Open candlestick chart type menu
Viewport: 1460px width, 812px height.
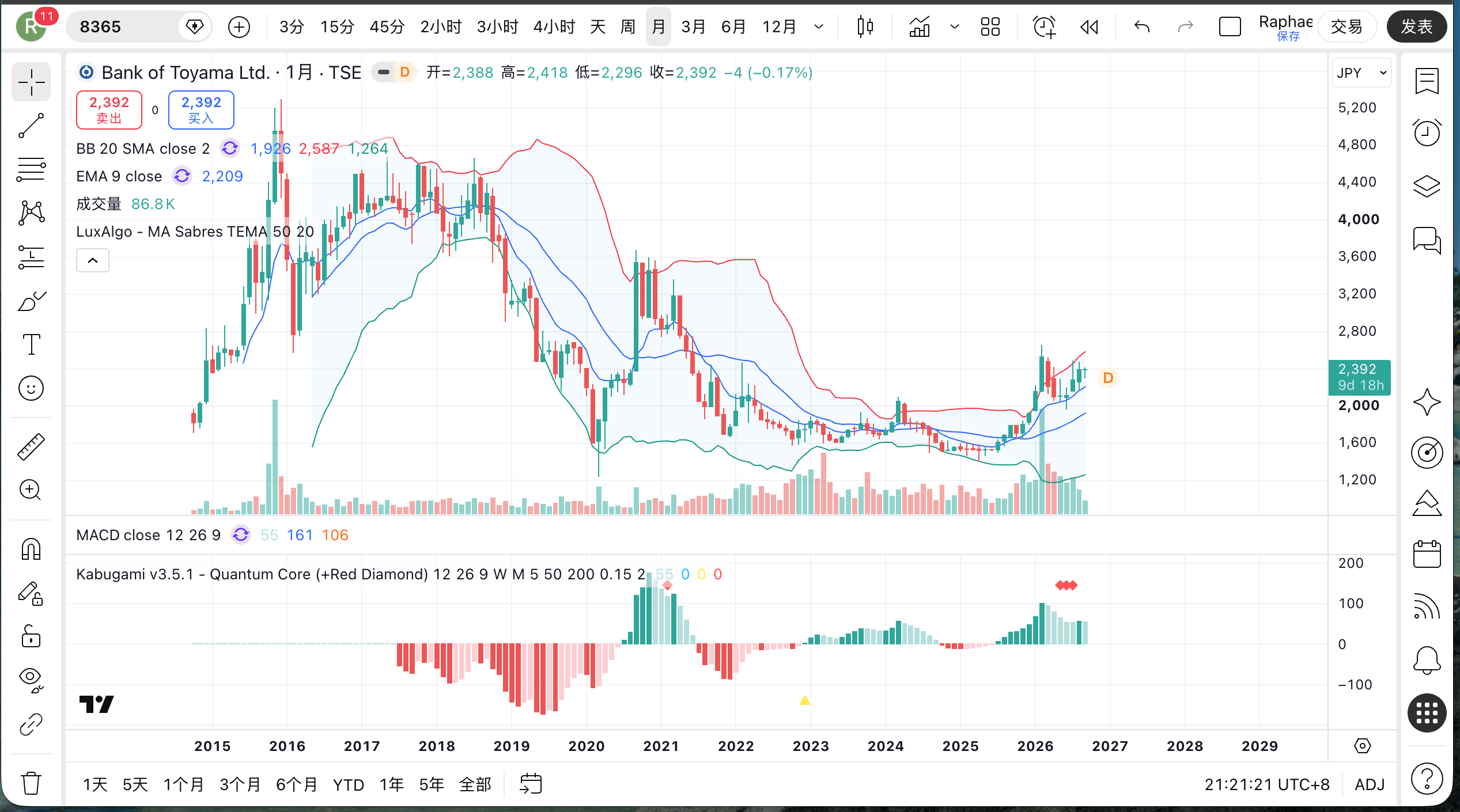point(865,26)
